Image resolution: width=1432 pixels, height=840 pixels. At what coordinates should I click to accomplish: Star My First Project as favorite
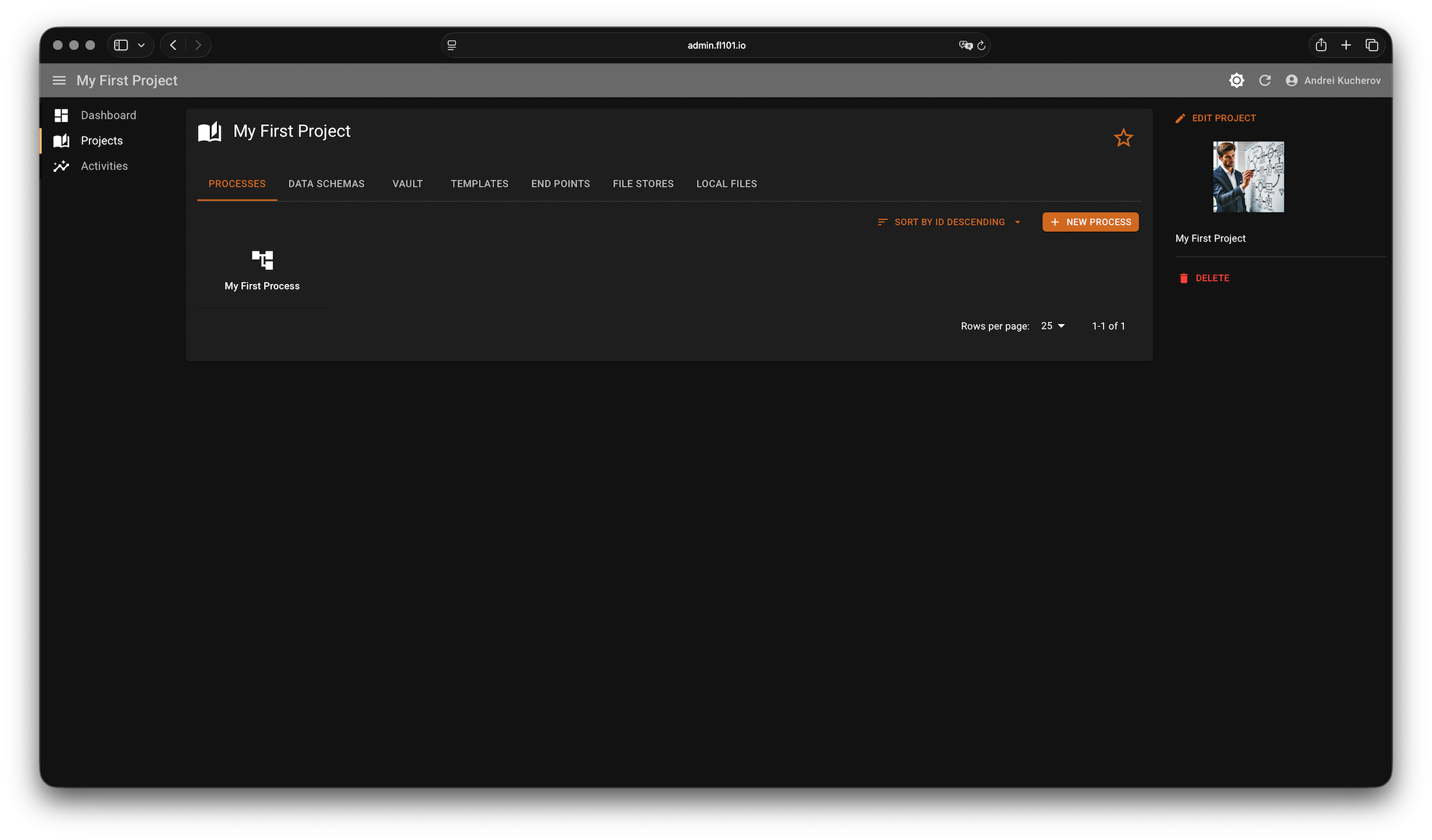[x=1123, y=138]
